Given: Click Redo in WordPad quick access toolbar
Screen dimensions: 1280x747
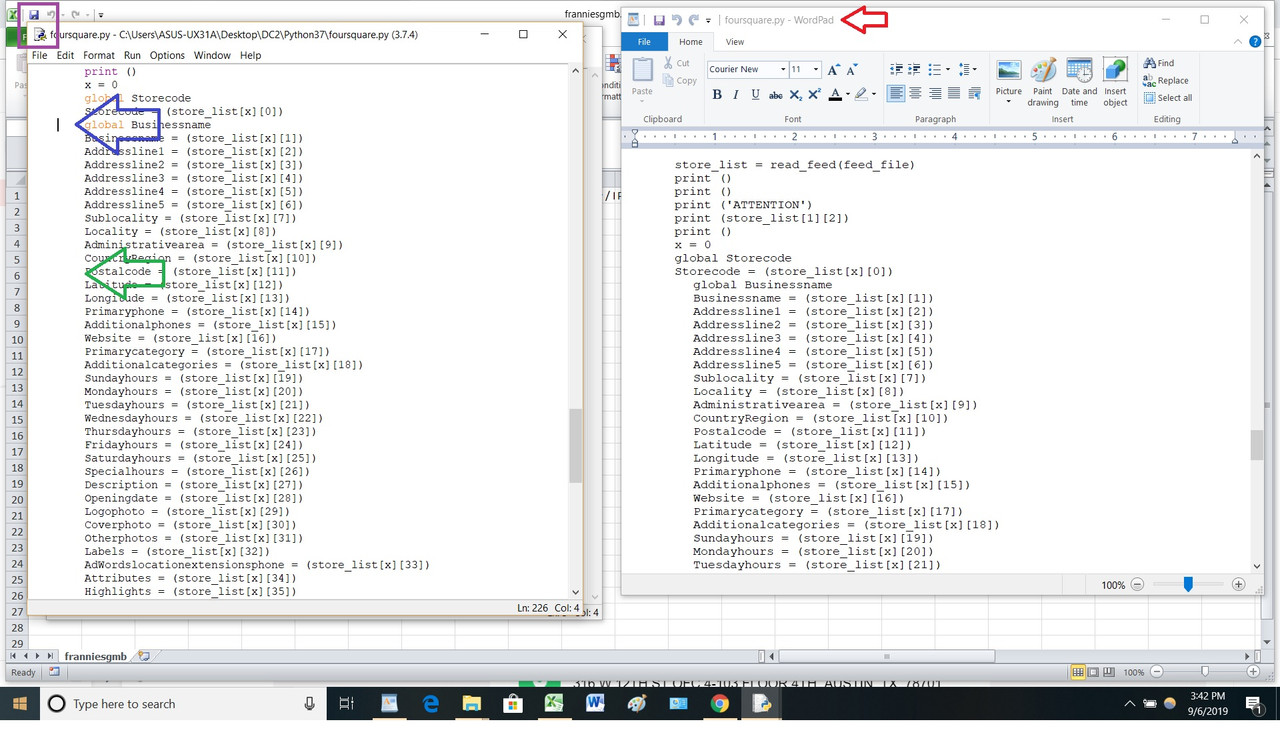Looking at the screenshot, I should point(693,20).
